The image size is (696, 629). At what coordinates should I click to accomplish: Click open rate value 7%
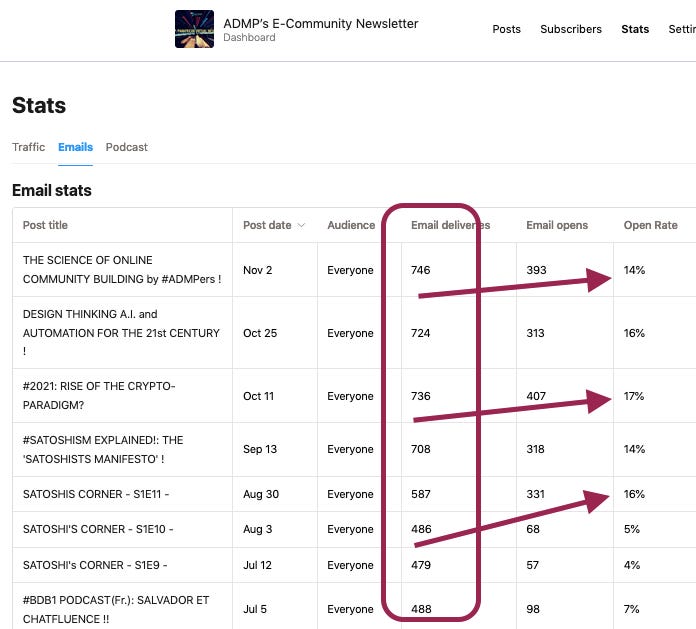631,609
